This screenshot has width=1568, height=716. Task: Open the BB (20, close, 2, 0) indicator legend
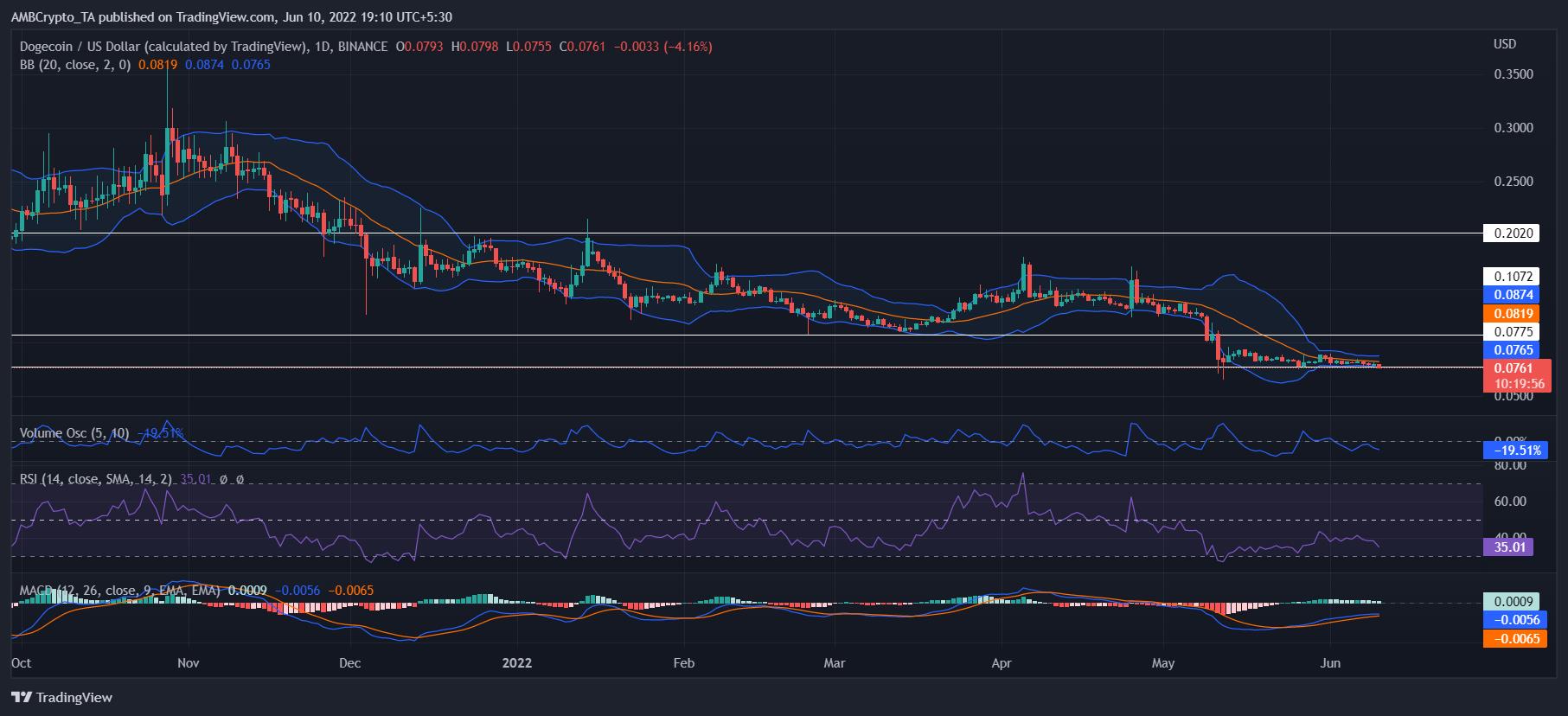[74, 64]
